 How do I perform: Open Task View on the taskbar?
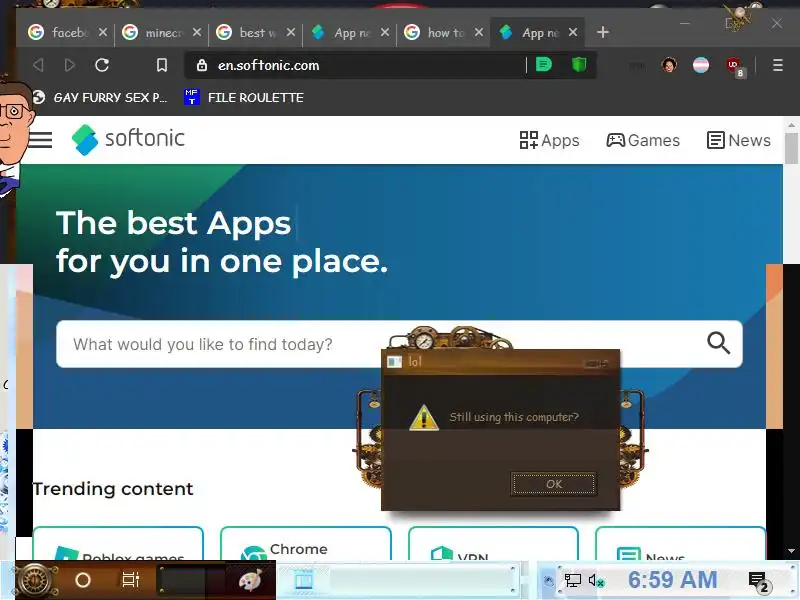(131, 580)
